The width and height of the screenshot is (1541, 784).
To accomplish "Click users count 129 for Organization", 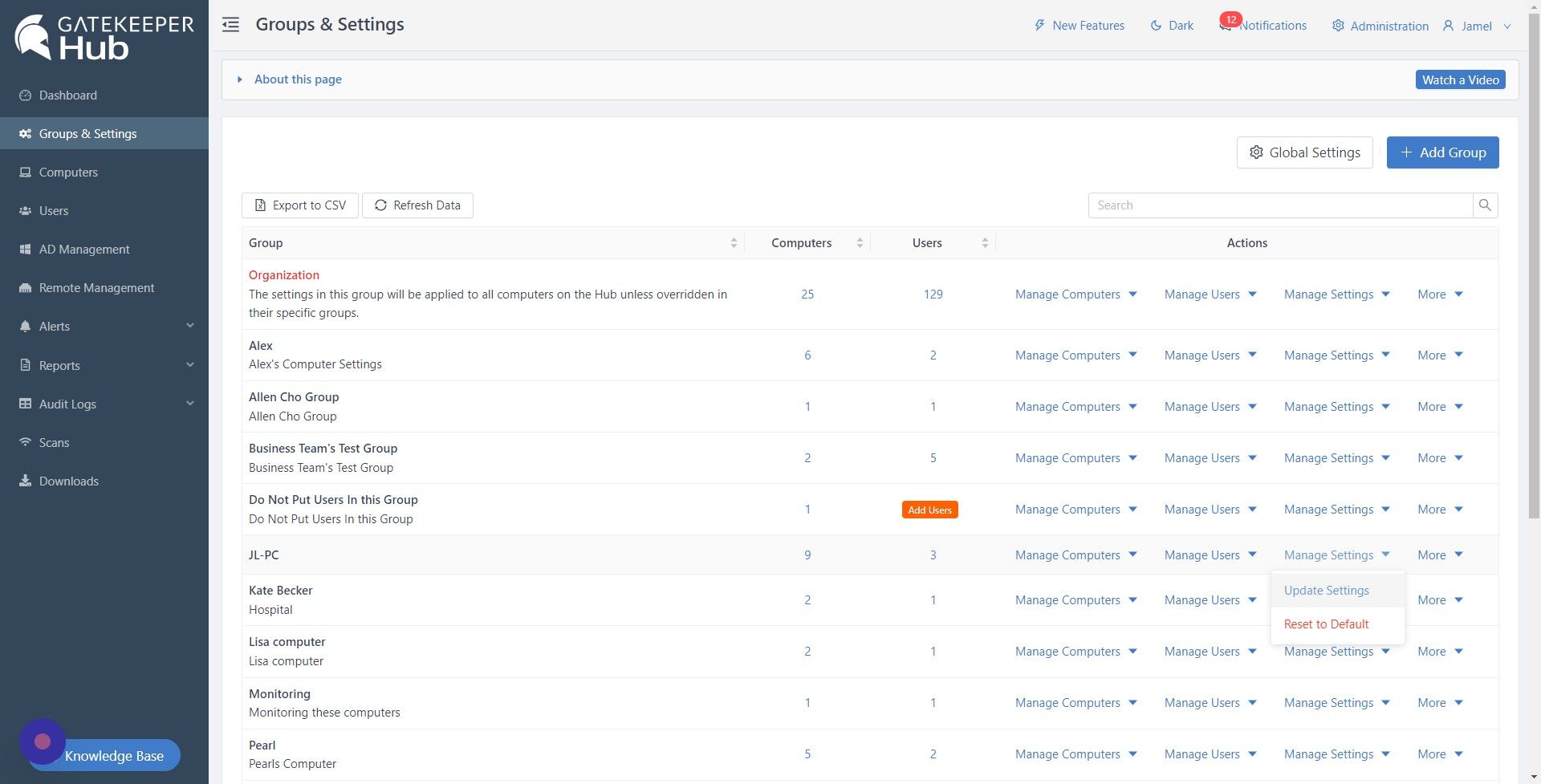I will (x=933, y=295).
